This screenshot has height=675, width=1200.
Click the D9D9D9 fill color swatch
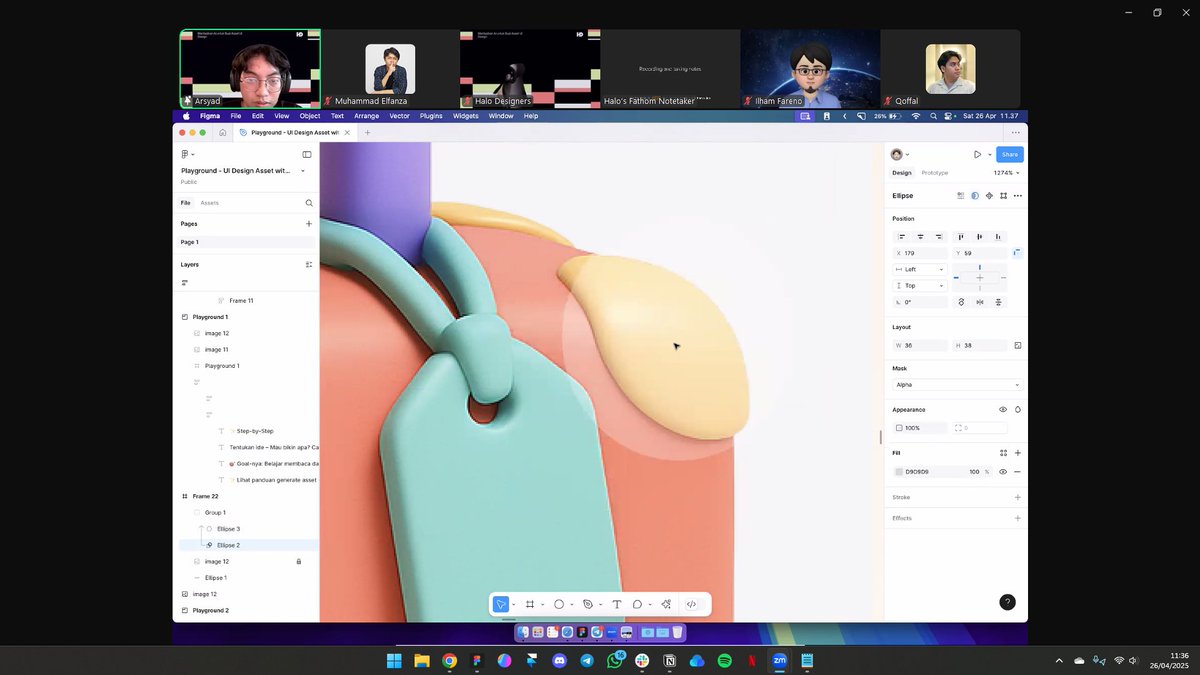point(899,471)
